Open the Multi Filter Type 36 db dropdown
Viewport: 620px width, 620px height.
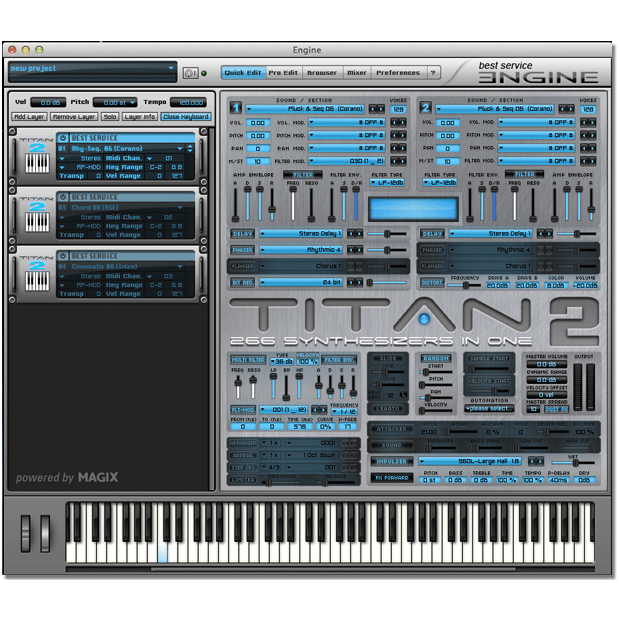pos(282,361)
